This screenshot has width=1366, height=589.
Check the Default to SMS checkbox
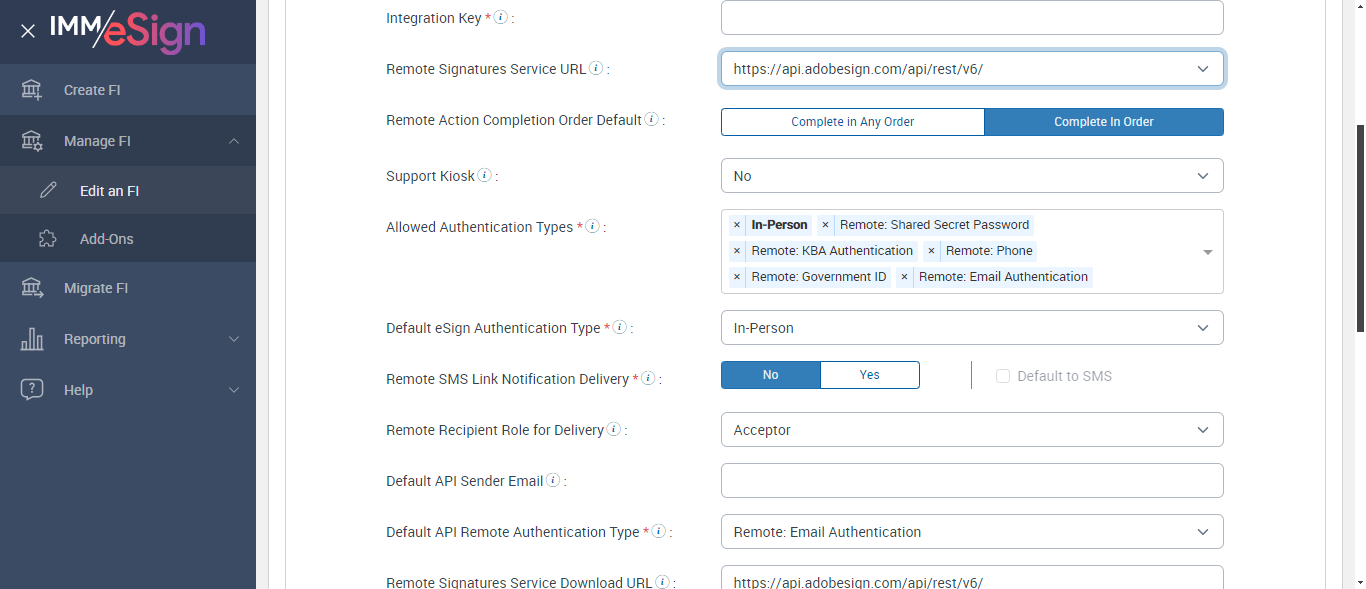tap(1003, 376)
